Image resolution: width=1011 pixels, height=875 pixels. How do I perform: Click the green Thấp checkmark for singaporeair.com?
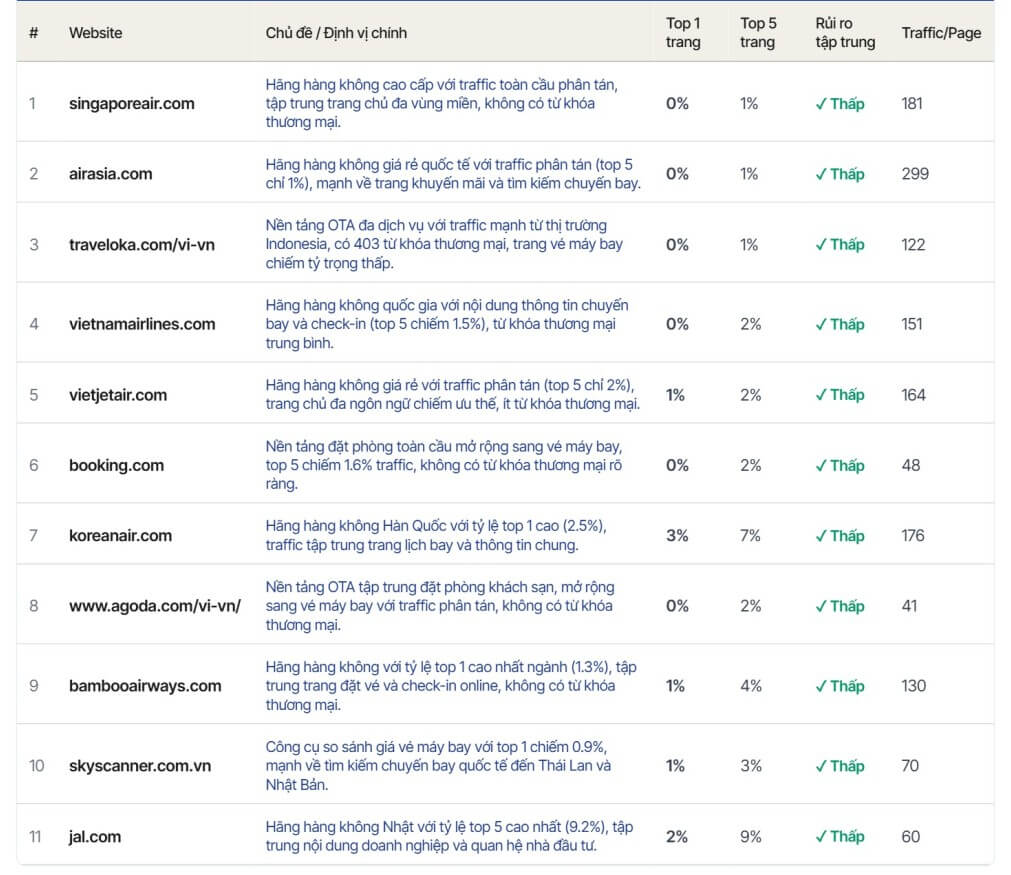tap(839, 104)
